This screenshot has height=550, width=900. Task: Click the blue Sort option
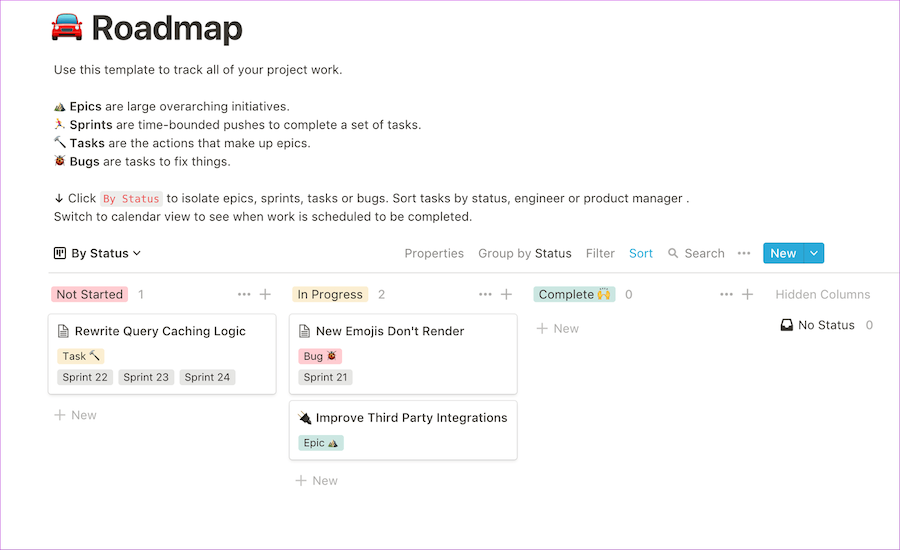point(641,253)
